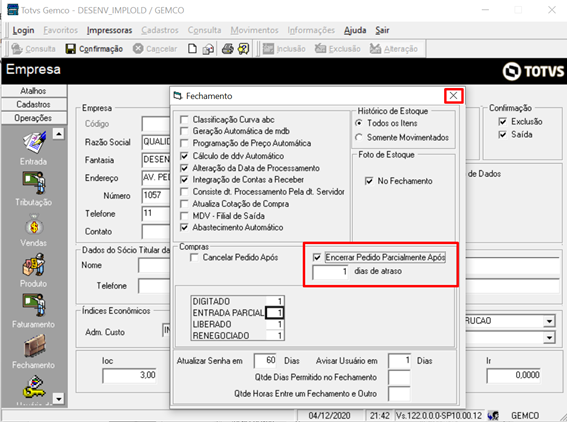Click the Alteração toolbar button

394,49
